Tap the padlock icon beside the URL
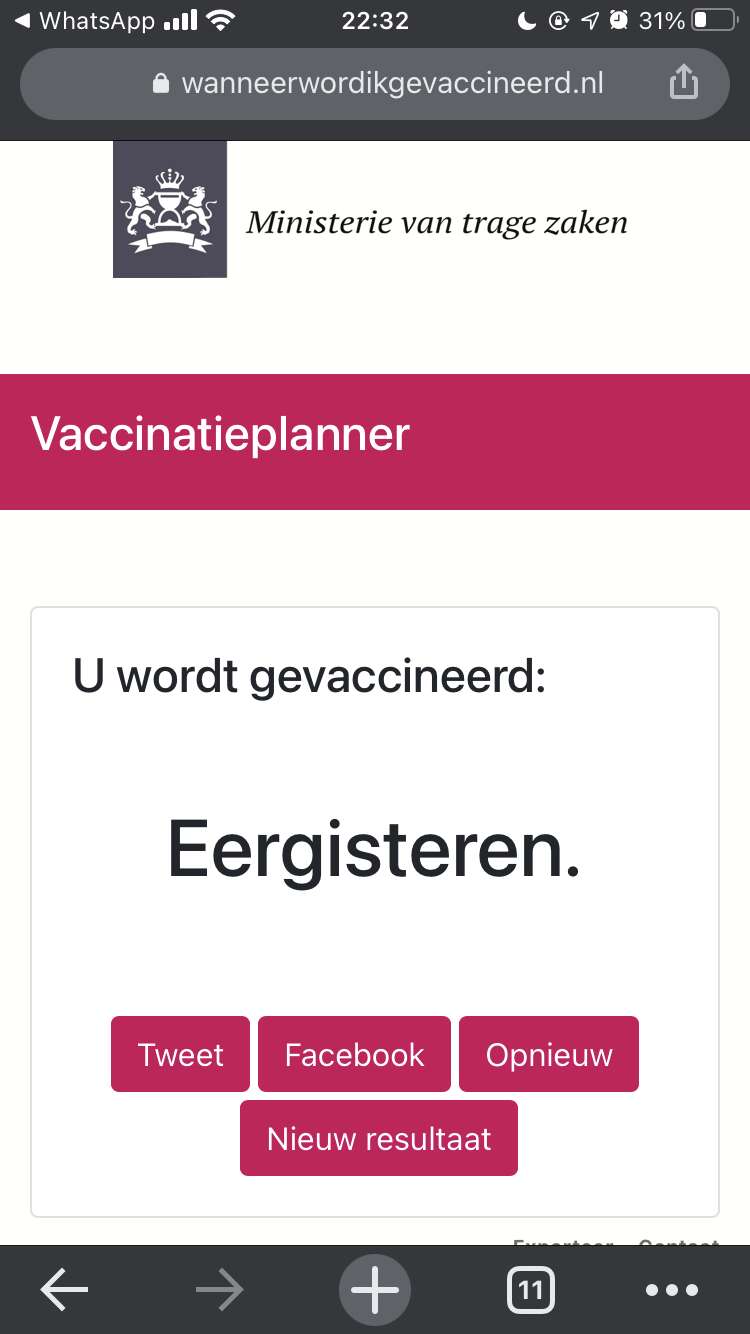The image size is (750, 1334). [x=161, y=84]
